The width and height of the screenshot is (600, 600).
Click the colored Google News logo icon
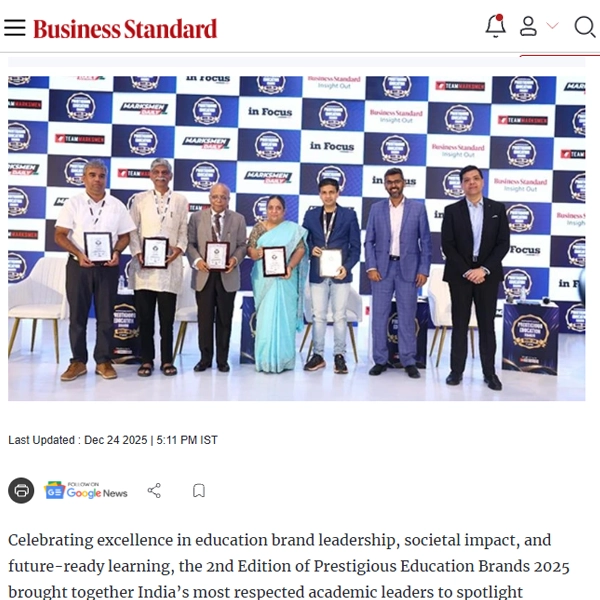54,491
